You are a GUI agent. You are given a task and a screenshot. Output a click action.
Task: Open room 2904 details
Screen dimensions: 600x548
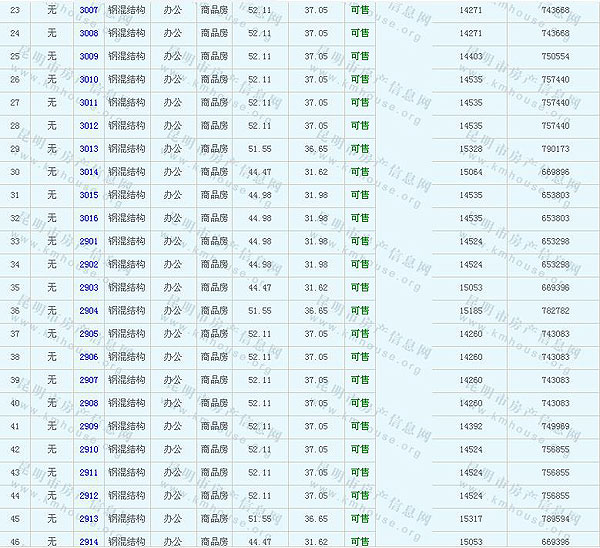pos(89,310)
